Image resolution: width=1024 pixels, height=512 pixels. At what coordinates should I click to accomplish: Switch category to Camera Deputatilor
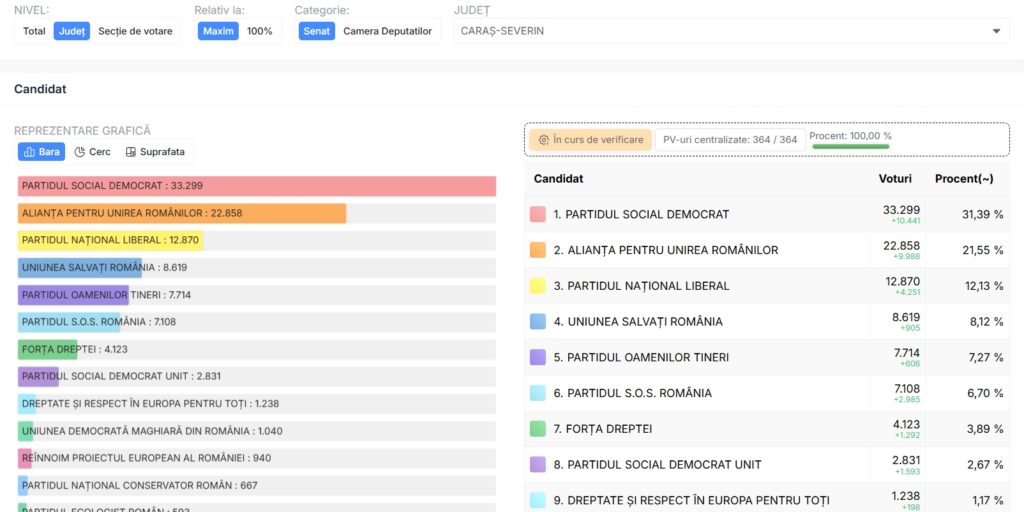tap(387, 31)
